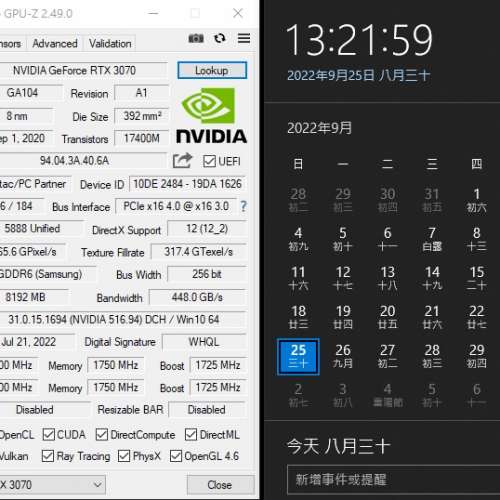Click the DirectX Support value 12 (12_2)
Viewport: 500px width, 500px height.
(x=207, y=229)
